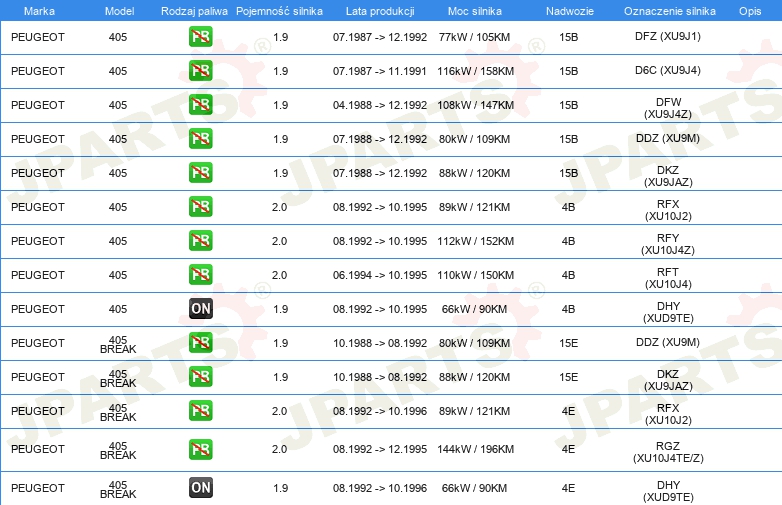Click the petrol fuel icon for the 116kW / 158KM engine

tap(200, 71)
